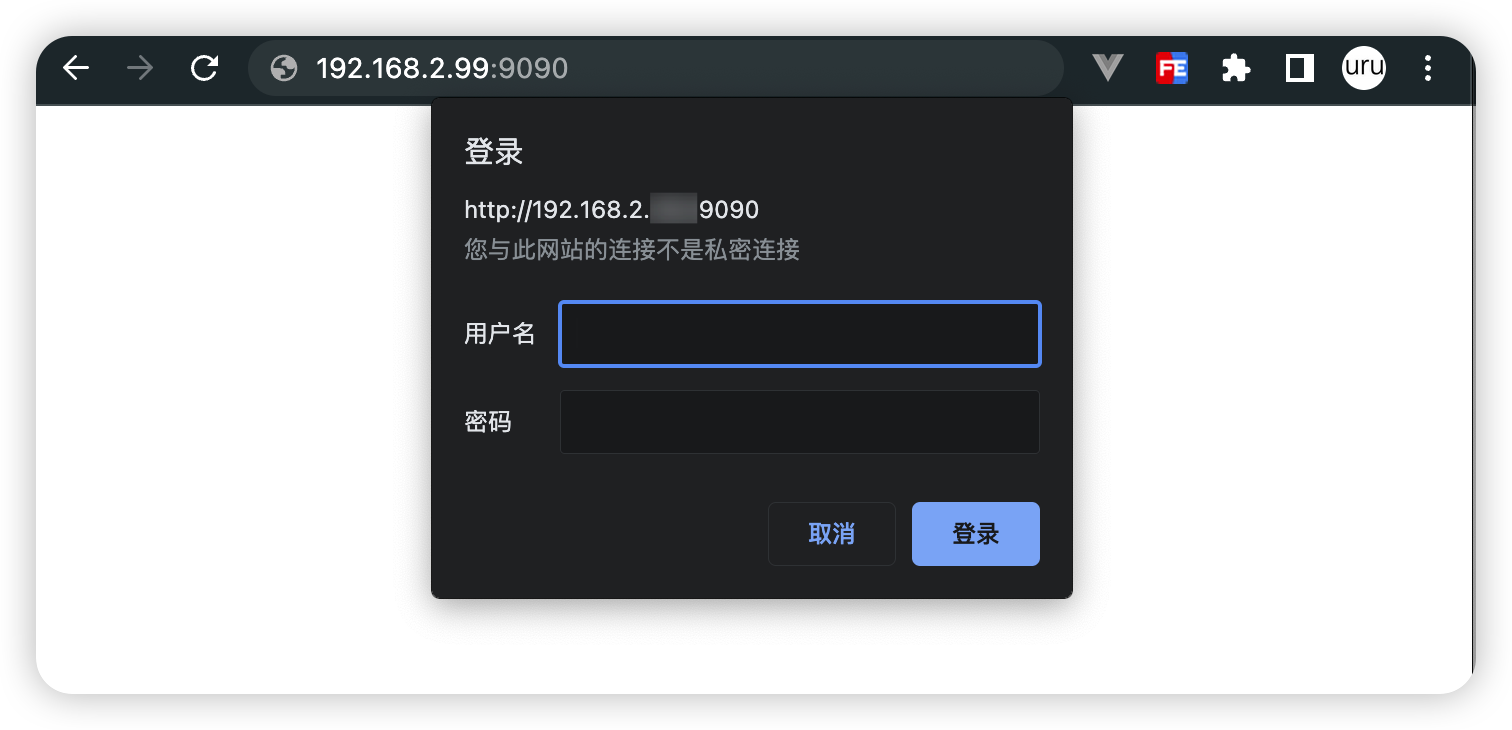Focus the 密码 password input field
The image size is (1512, 730).
pos(800,422)
